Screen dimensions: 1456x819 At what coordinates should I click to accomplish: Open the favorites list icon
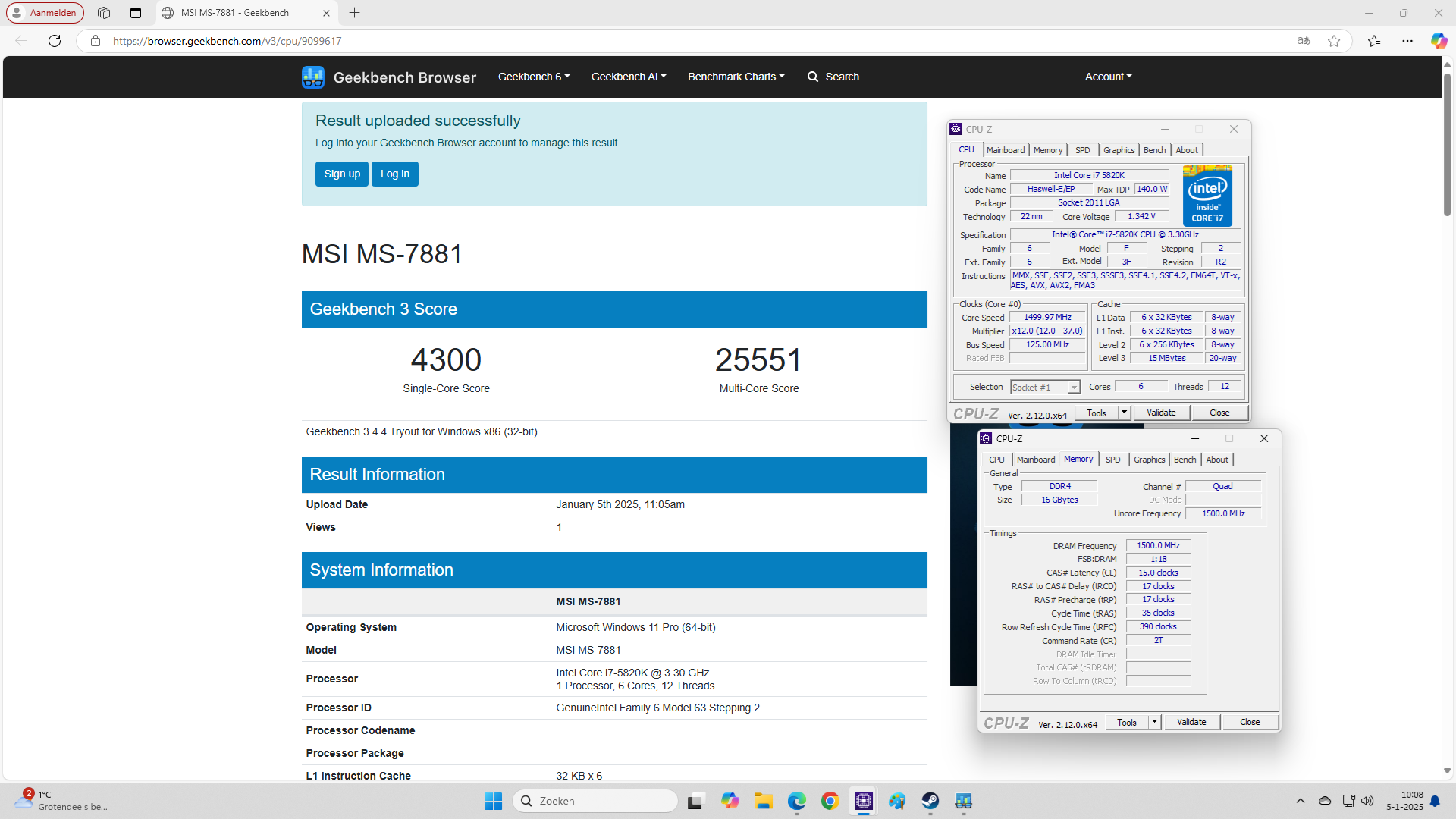1374,41
